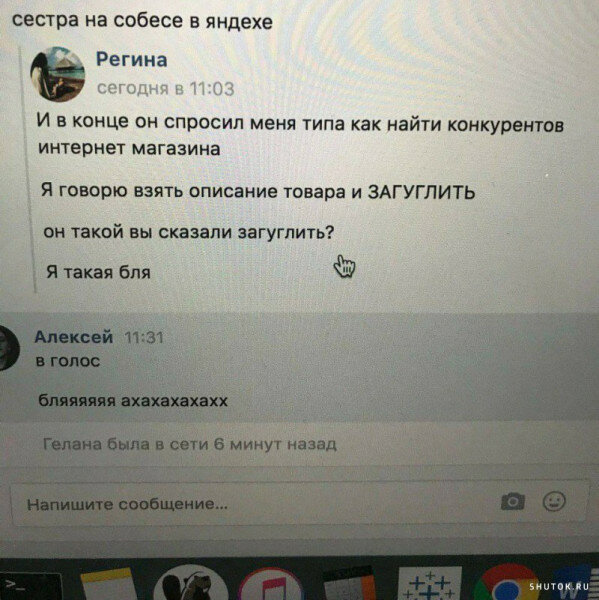Open the emoji smiley picker
Screen dimensions: 599x600
click(x=554, y=501)
